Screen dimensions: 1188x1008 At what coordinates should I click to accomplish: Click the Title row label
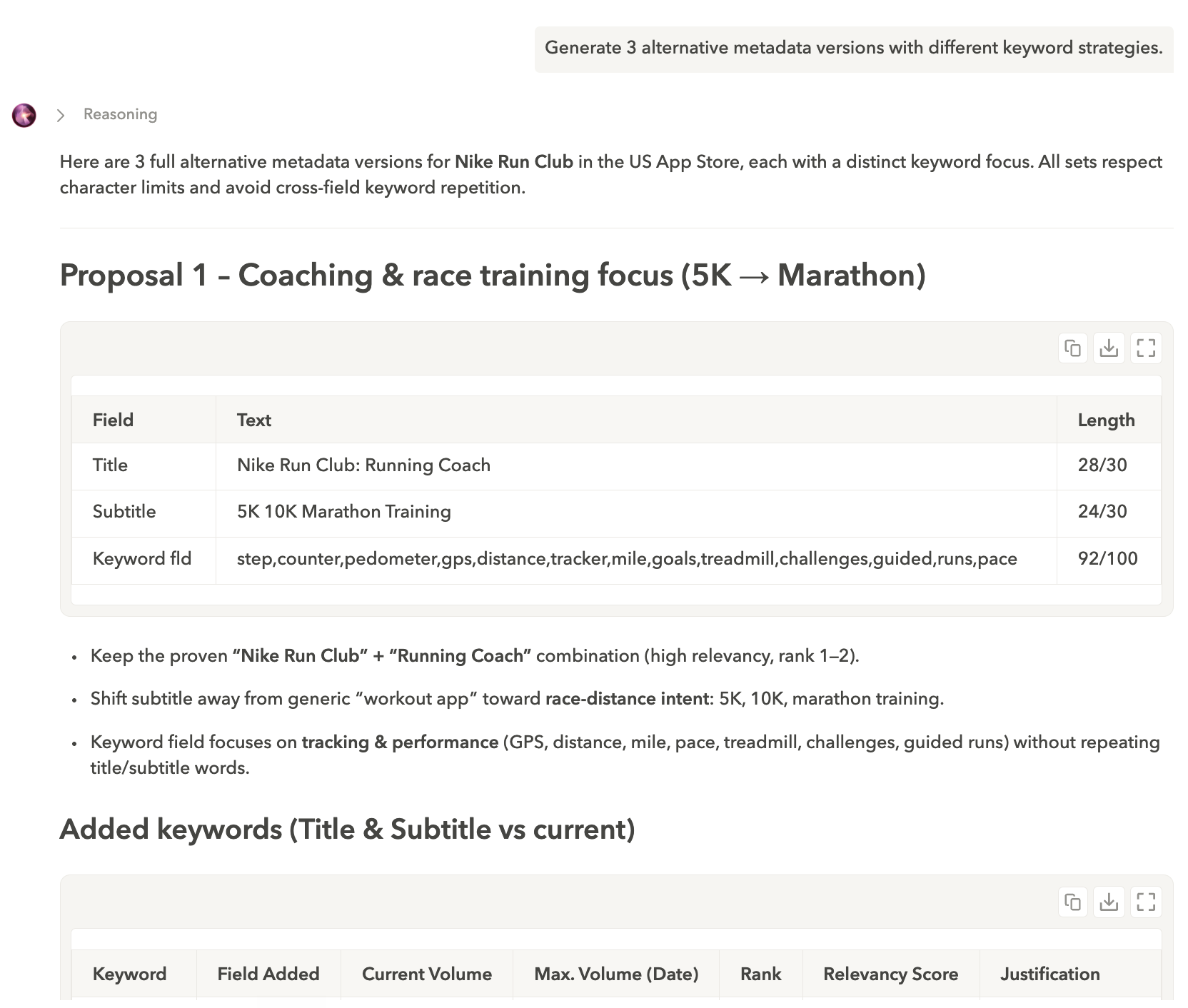click(110, 465)
